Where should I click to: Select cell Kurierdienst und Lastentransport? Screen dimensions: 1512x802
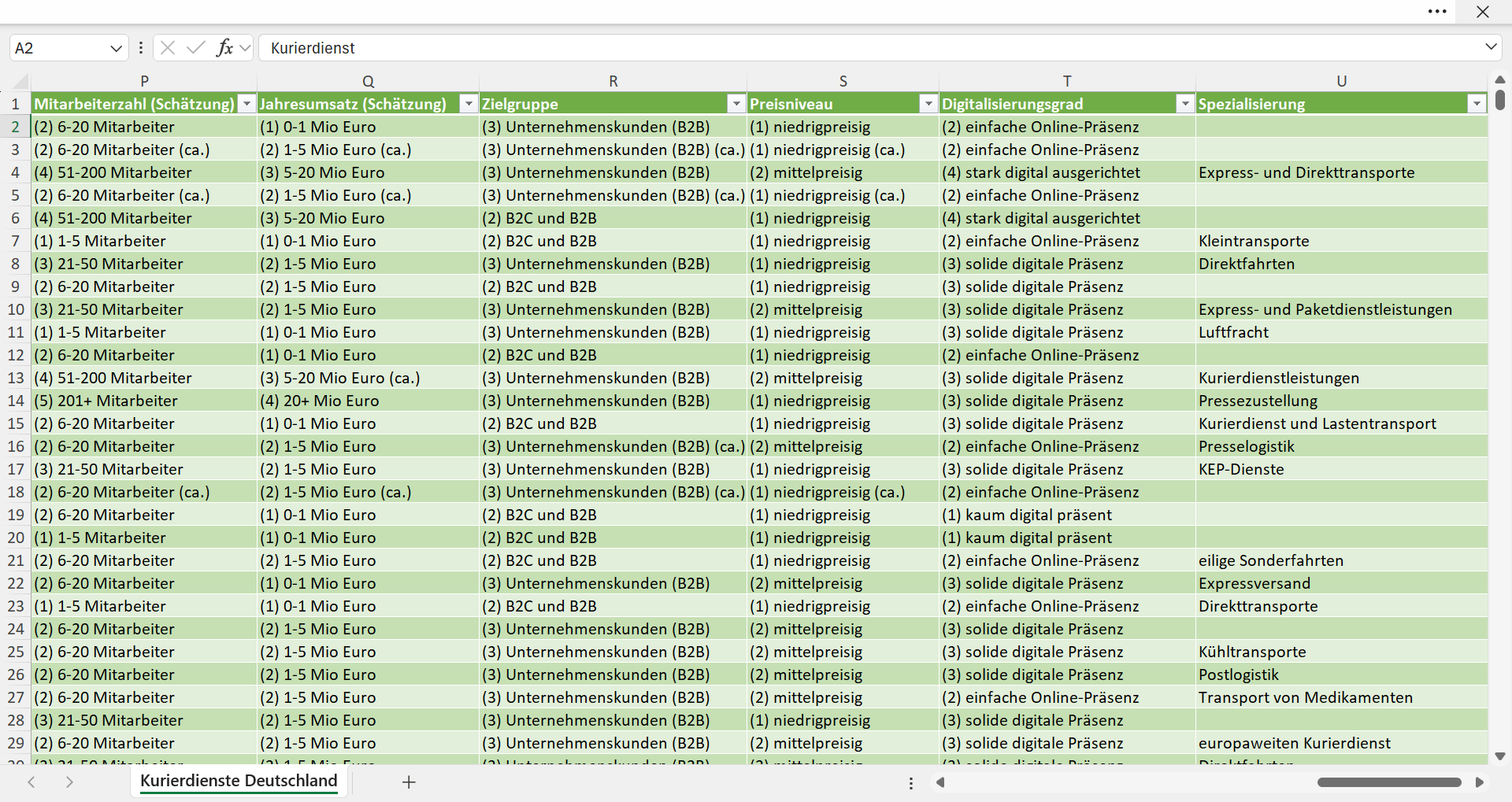(1341, 423)
